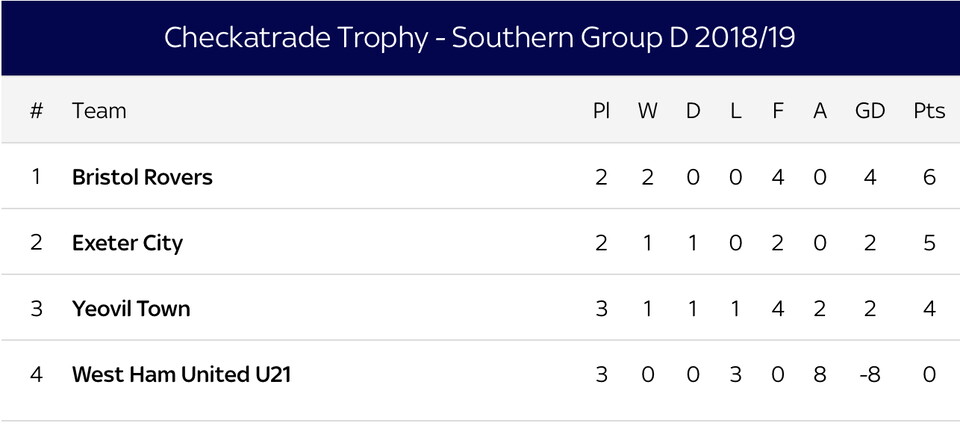Open the Exeter City team link
Screen dimensions: 960x426
point(127,243)
